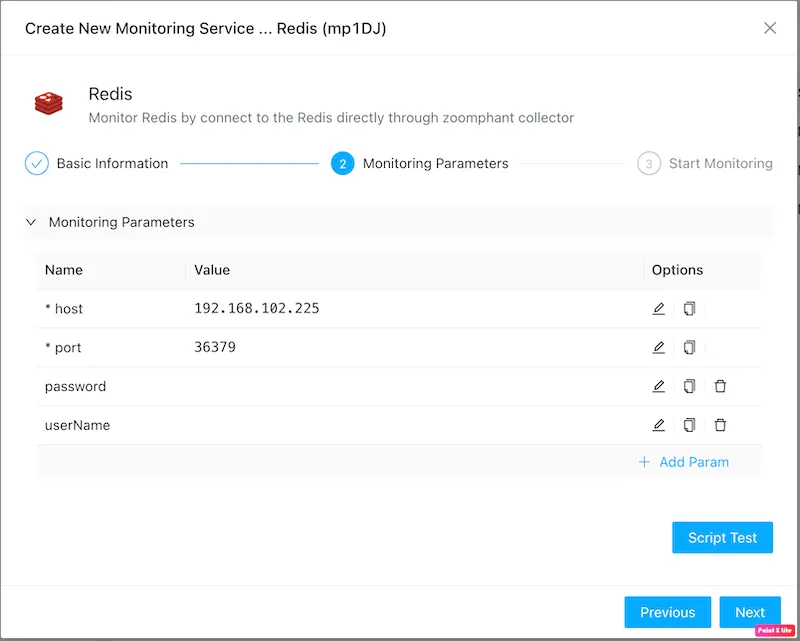Copy the password parameter
The width and height of the screenshot is (800, 641).
tap(689, 386)
